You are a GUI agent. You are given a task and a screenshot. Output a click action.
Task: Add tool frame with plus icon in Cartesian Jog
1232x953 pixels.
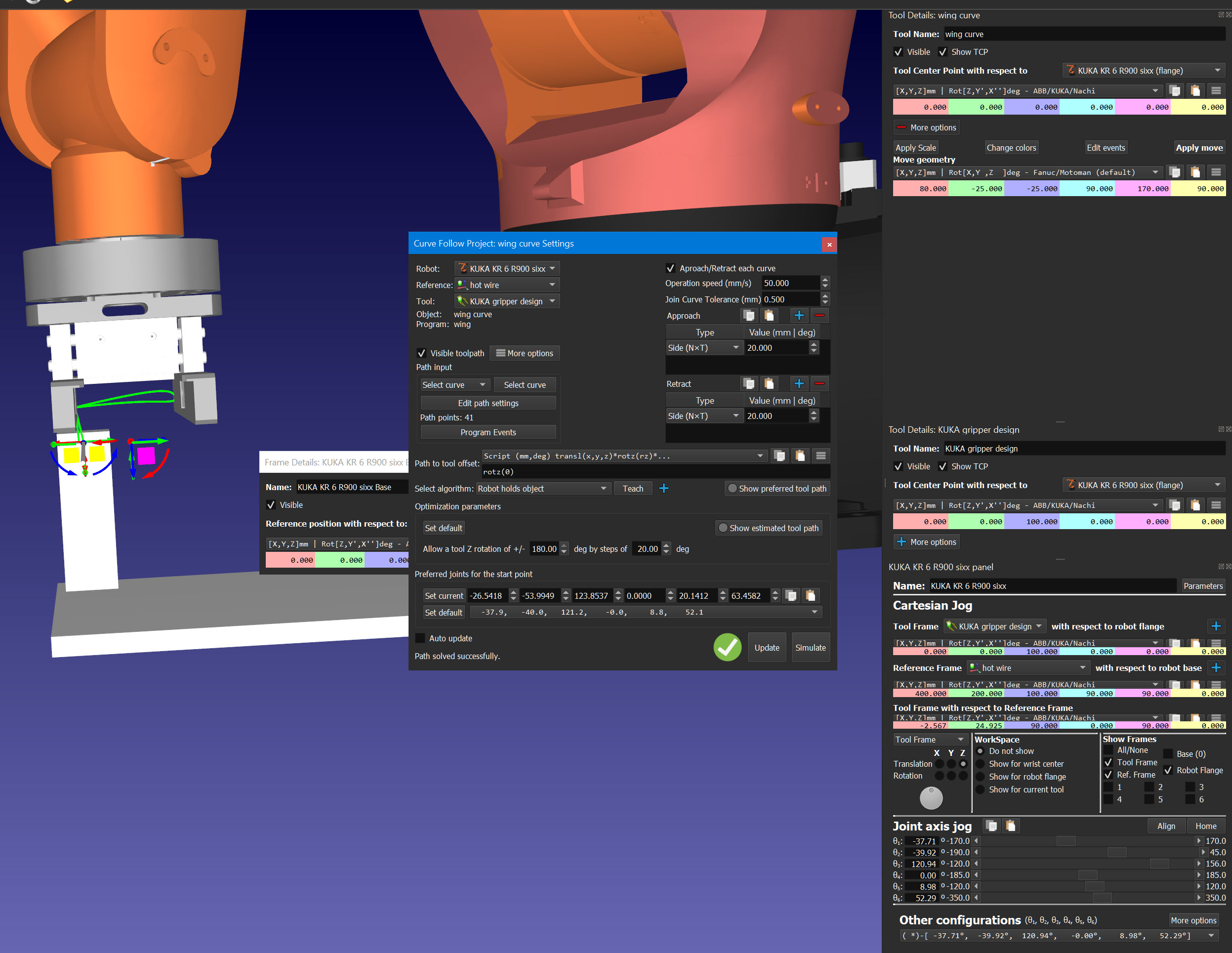[x=1216, y=626]
